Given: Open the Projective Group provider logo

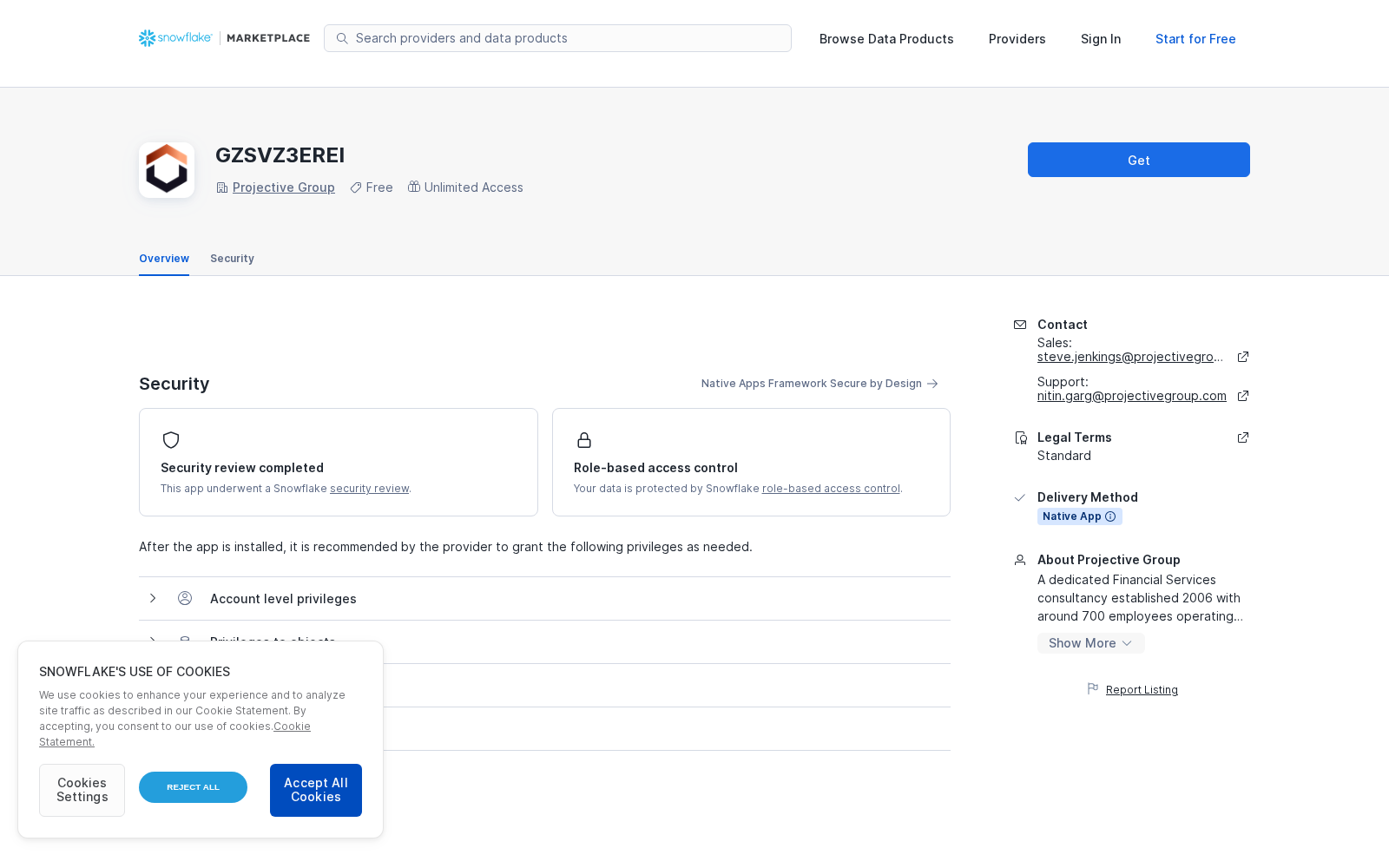Looking at the screenshot, I should tap(167, 170).
